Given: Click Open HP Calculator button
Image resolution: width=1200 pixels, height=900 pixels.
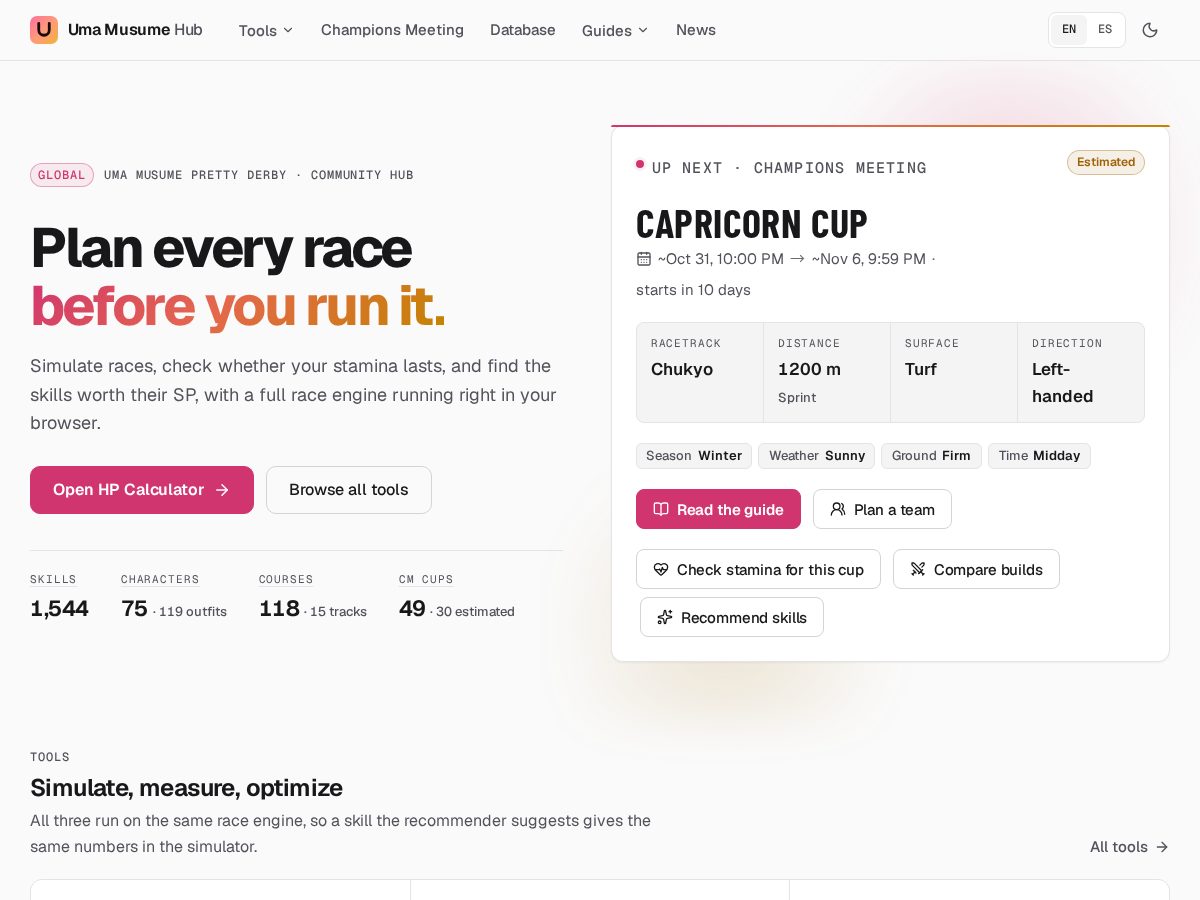Looking at the screenshot, I should tap(142, 490).
